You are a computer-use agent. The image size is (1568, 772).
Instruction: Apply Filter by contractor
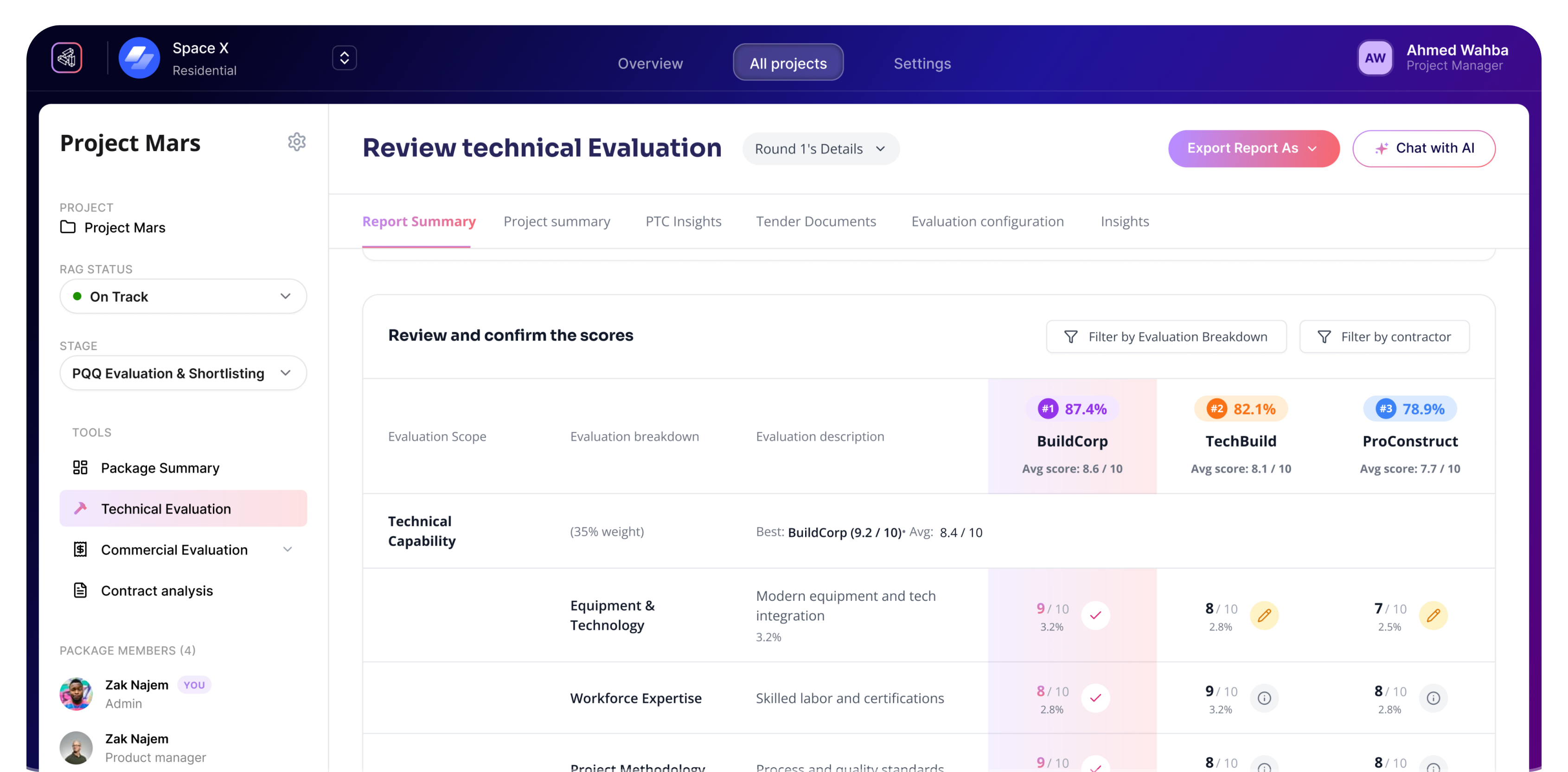(1384, 337)
